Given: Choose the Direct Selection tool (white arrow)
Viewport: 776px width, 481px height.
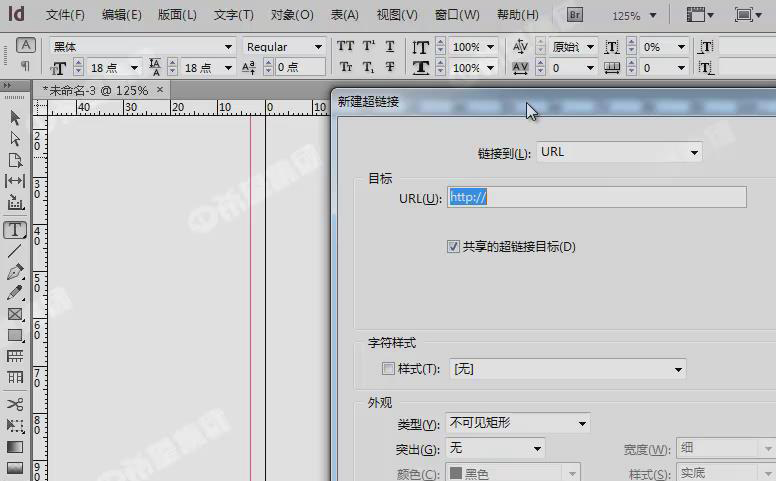Looking at the screenshot, I should point(15,139).
